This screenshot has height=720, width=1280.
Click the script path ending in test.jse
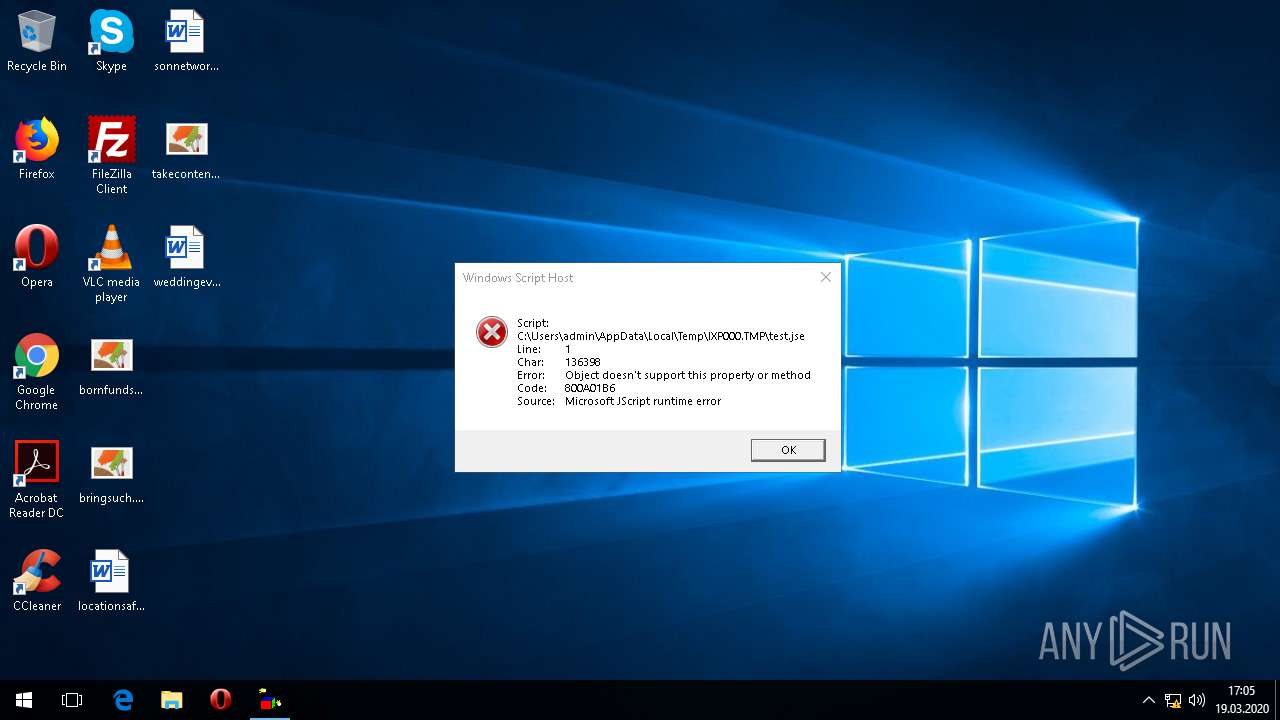pyautogui.click(x=661, y=336)
